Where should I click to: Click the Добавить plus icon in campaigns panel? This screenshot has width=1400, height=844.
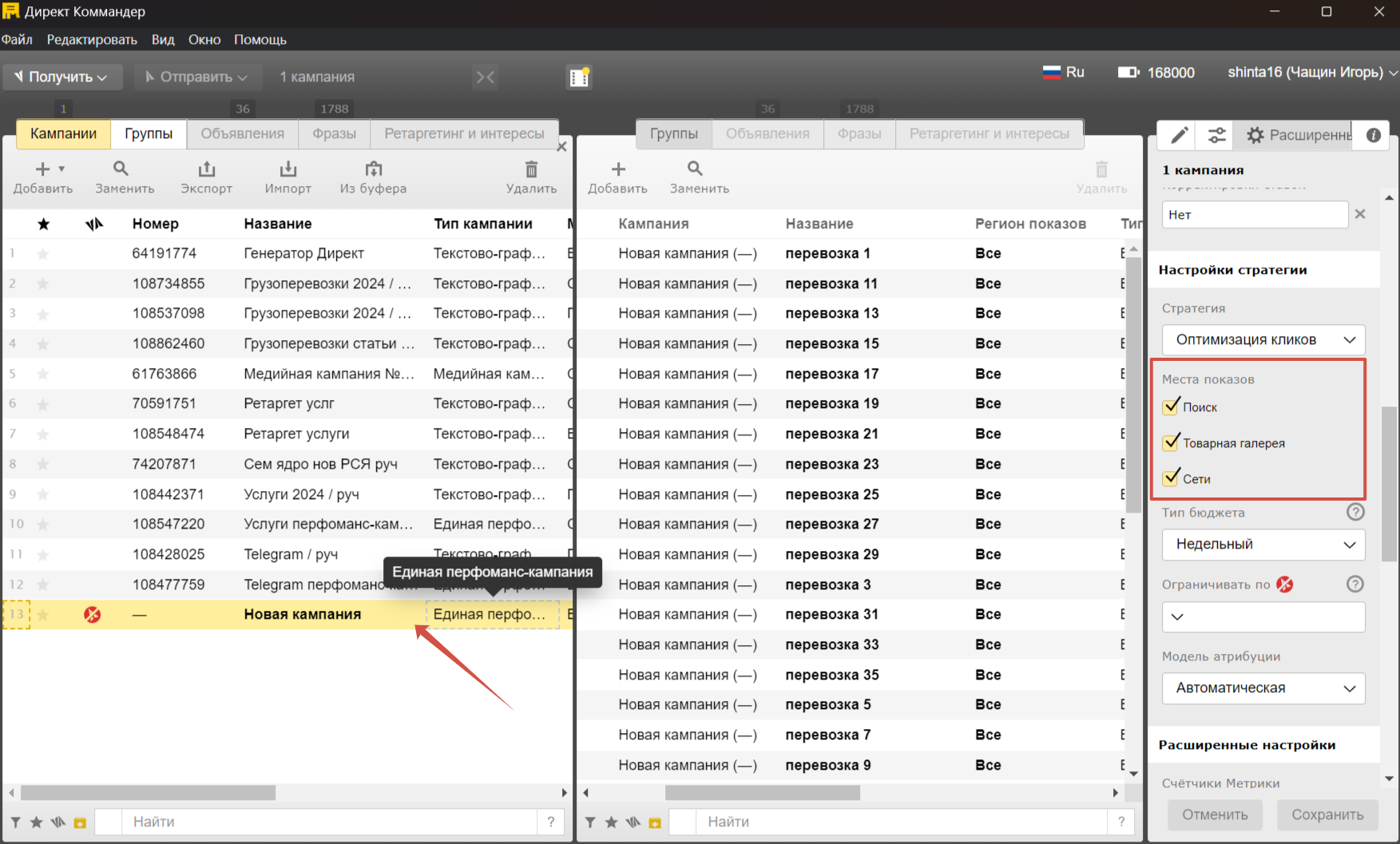click(x=43, y=169)
